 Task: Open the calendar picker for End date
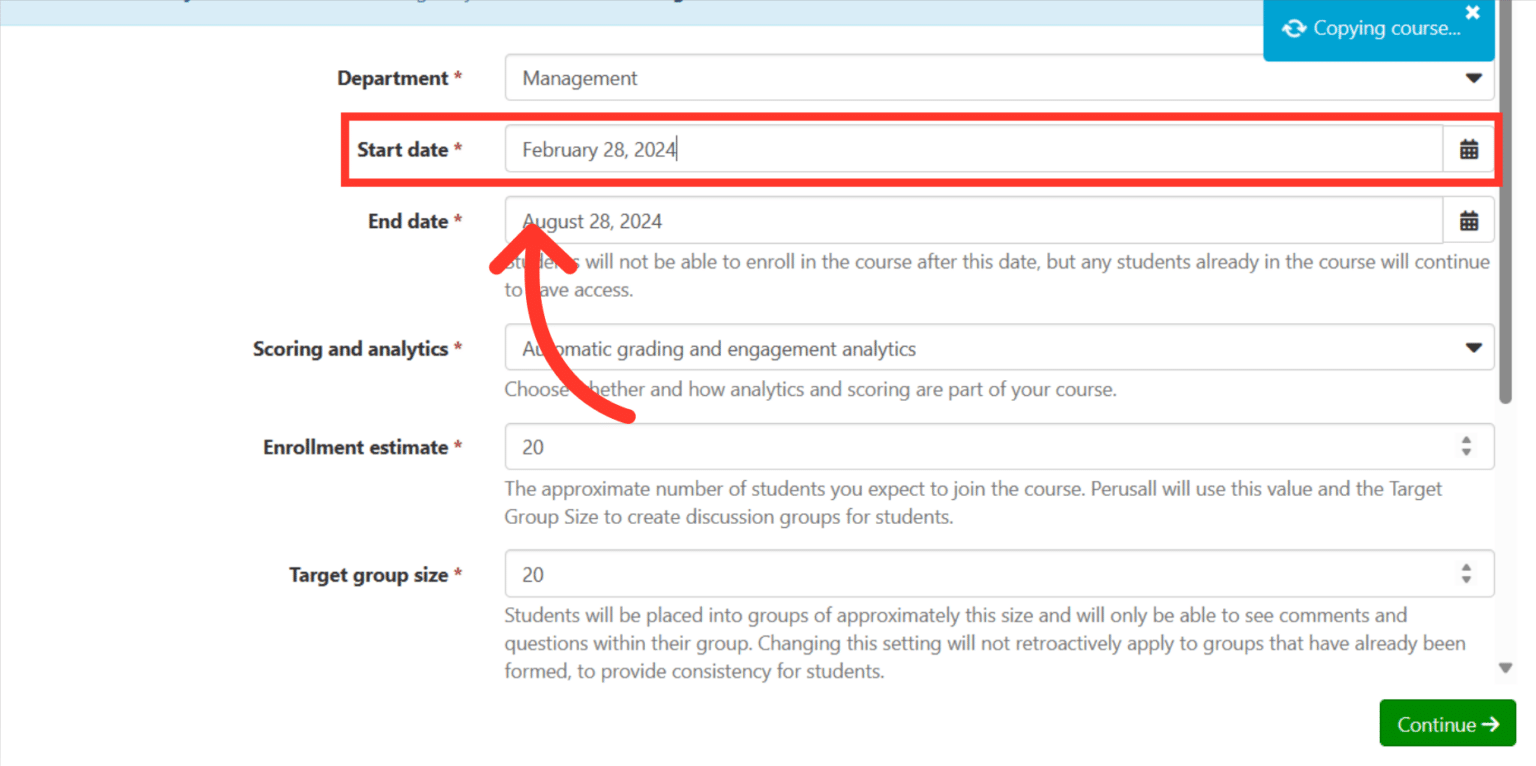click(1468, 220)
